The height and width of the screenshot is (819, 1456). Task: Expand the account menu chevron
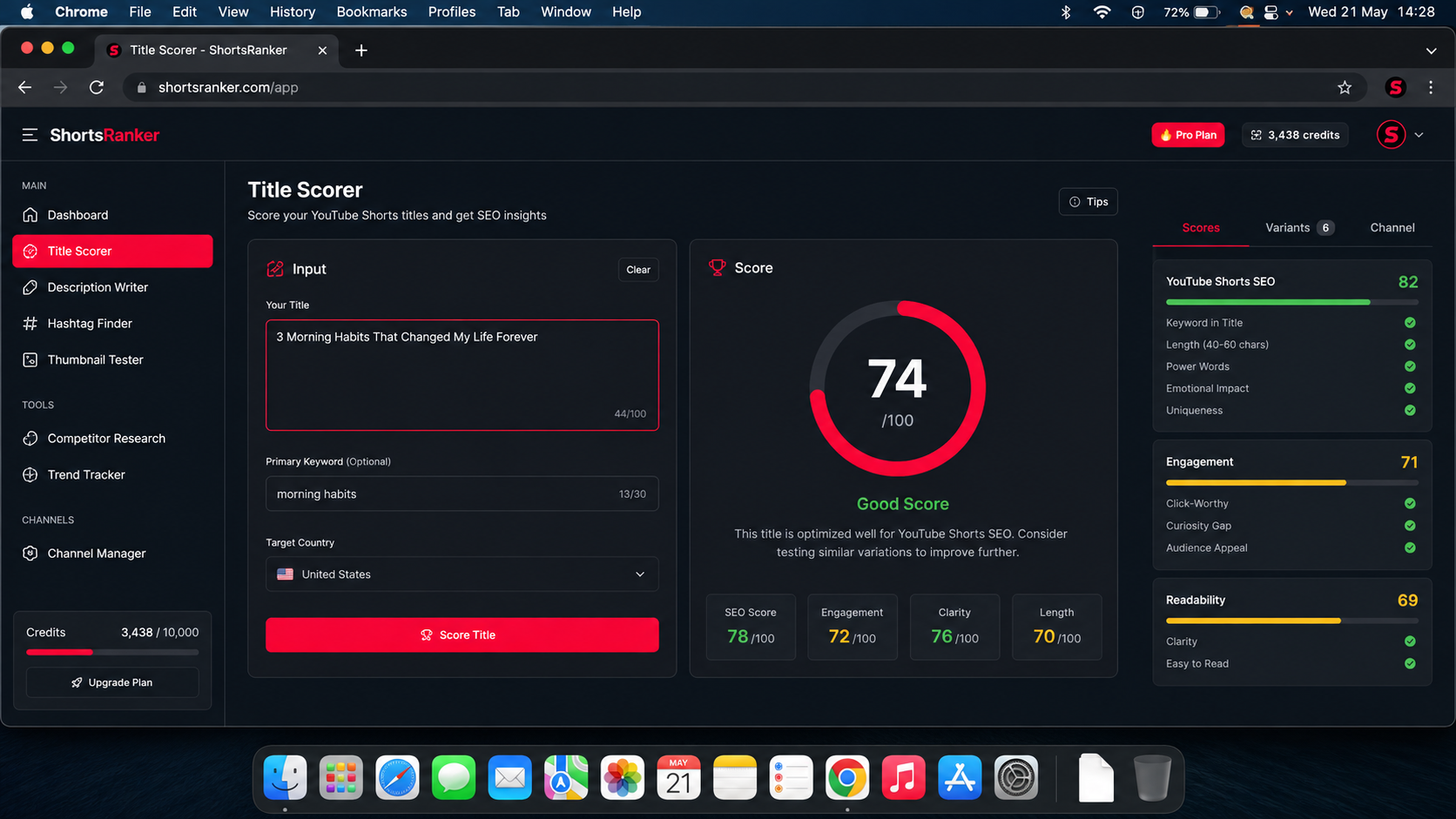1419,135
